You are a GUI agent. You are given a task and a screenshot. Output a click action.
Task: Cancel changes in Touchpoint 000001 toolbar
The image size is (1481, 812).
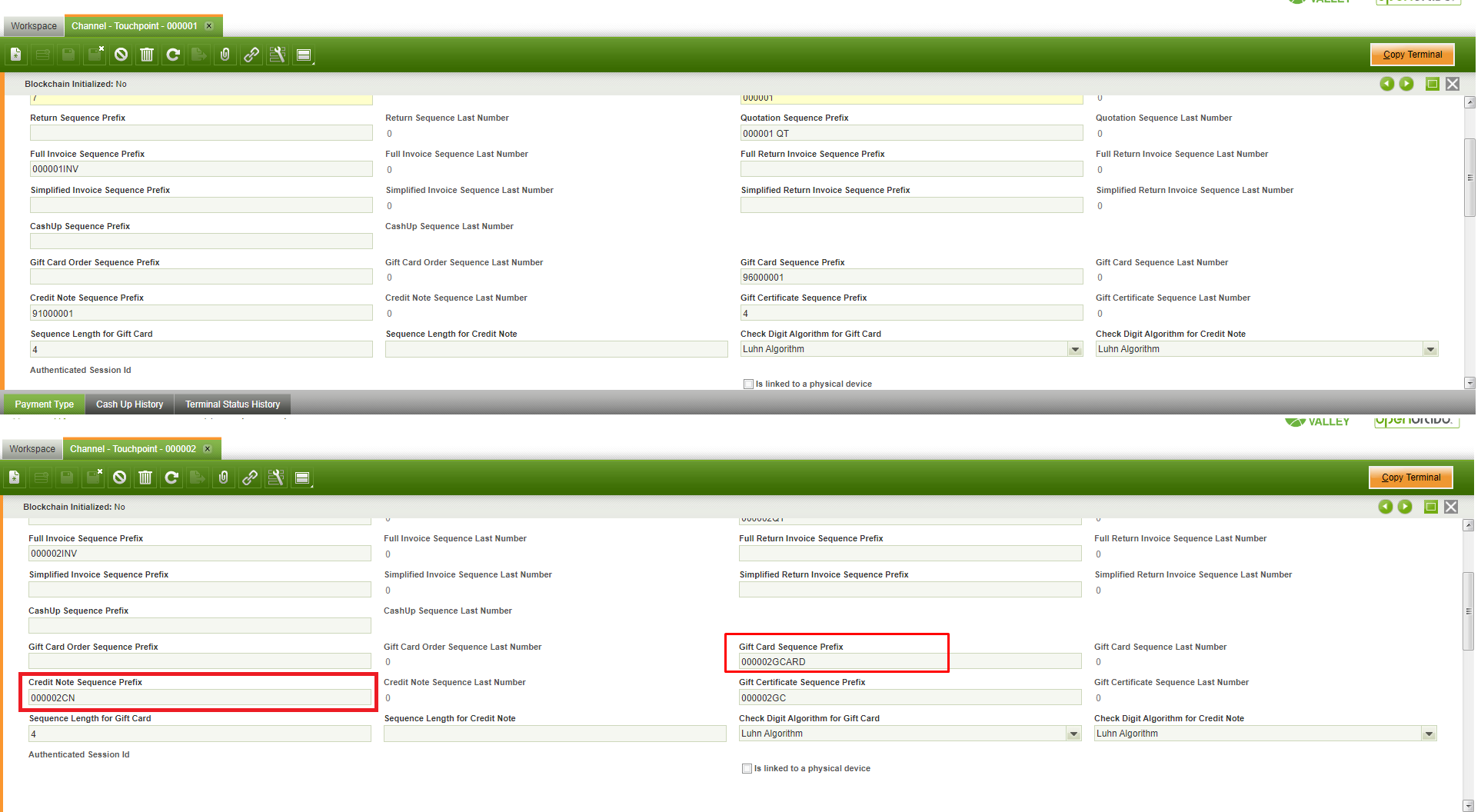click(x=121, y=55)
